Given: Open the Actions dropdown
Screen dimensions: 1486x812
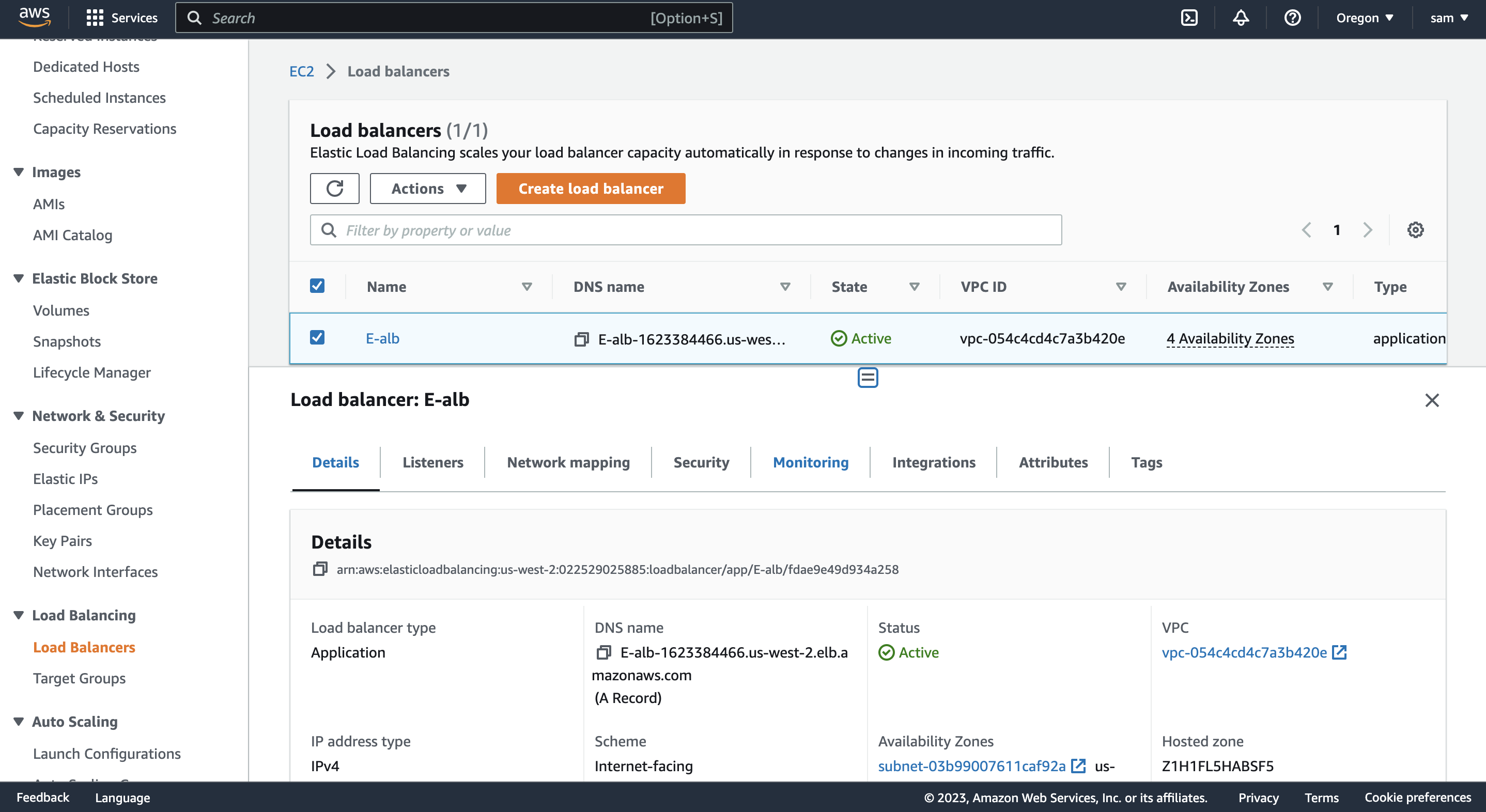Looking at the screenshot, I should click(427, 188).
